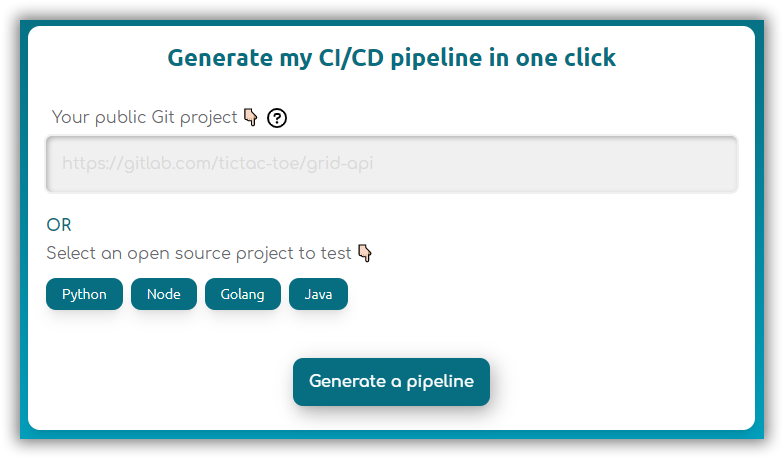Choose the Node sample project
784x459 pixels.
point(163,294)
